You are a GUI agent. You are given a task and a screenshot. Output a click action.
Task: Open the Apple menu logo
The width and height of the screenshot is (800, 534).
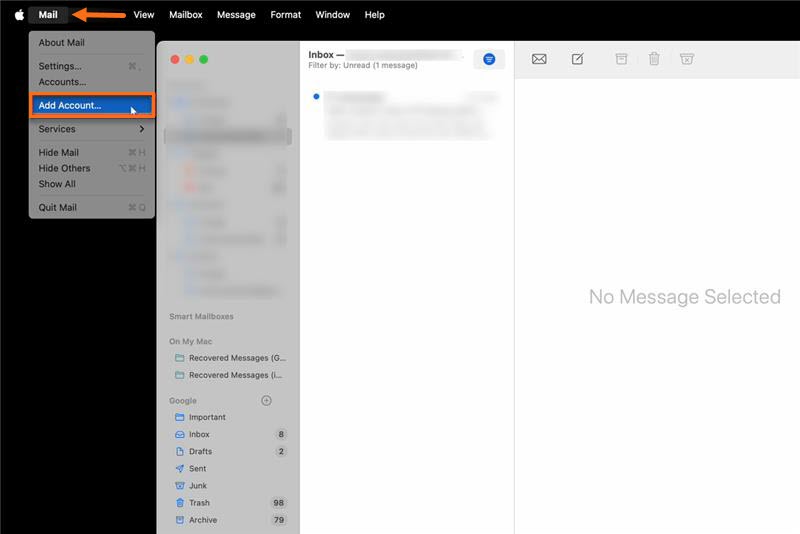point(19,15)
